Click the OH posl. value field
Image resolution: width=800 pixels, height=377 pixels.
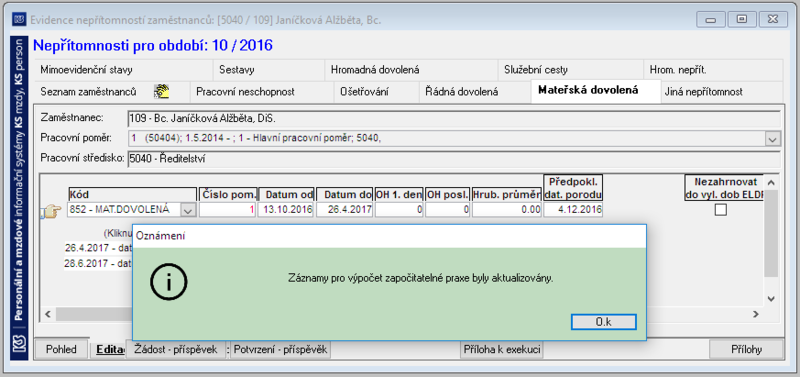[x=448, y=210]
